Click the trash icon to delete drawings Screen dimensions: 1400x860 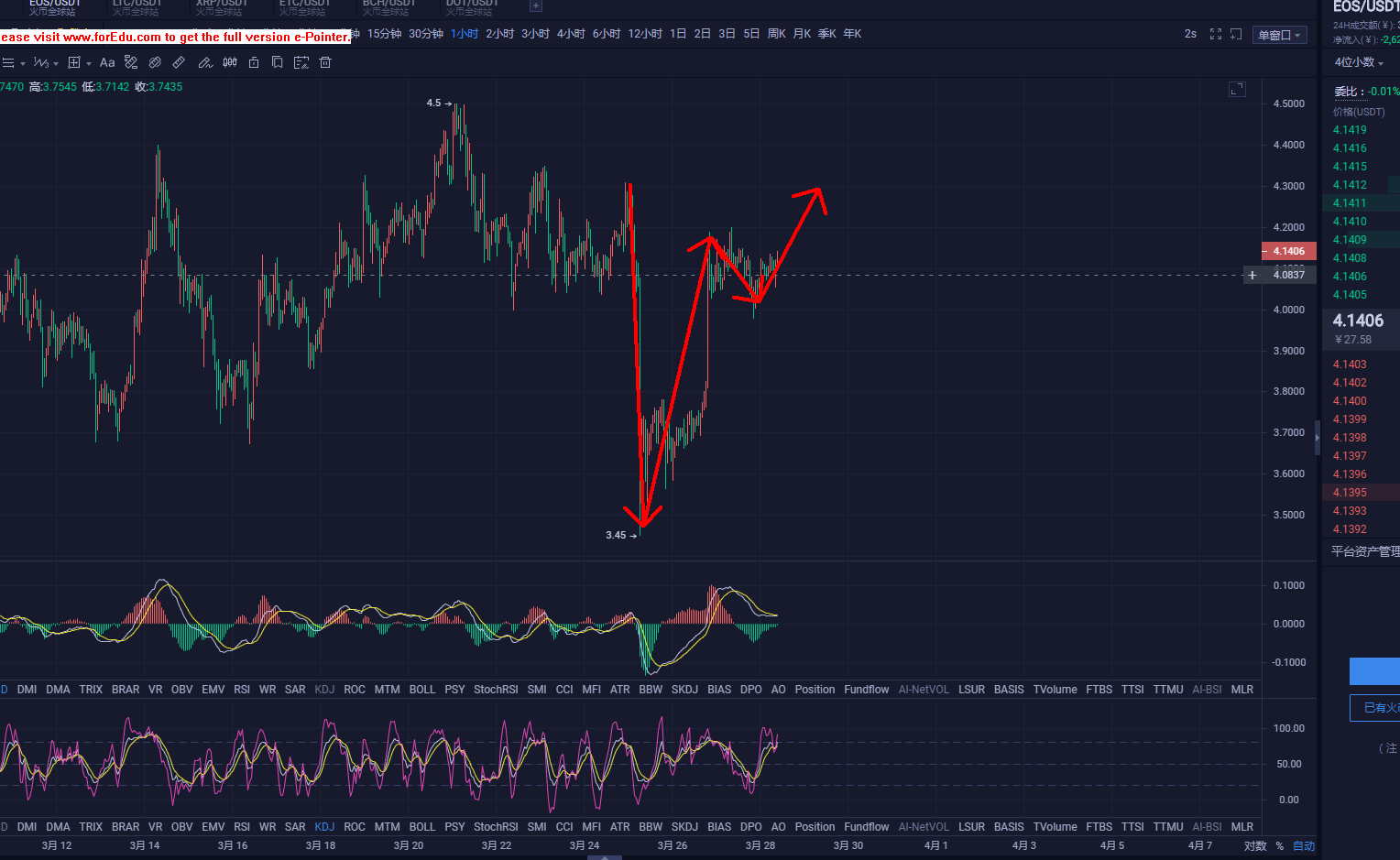[325, 63]
